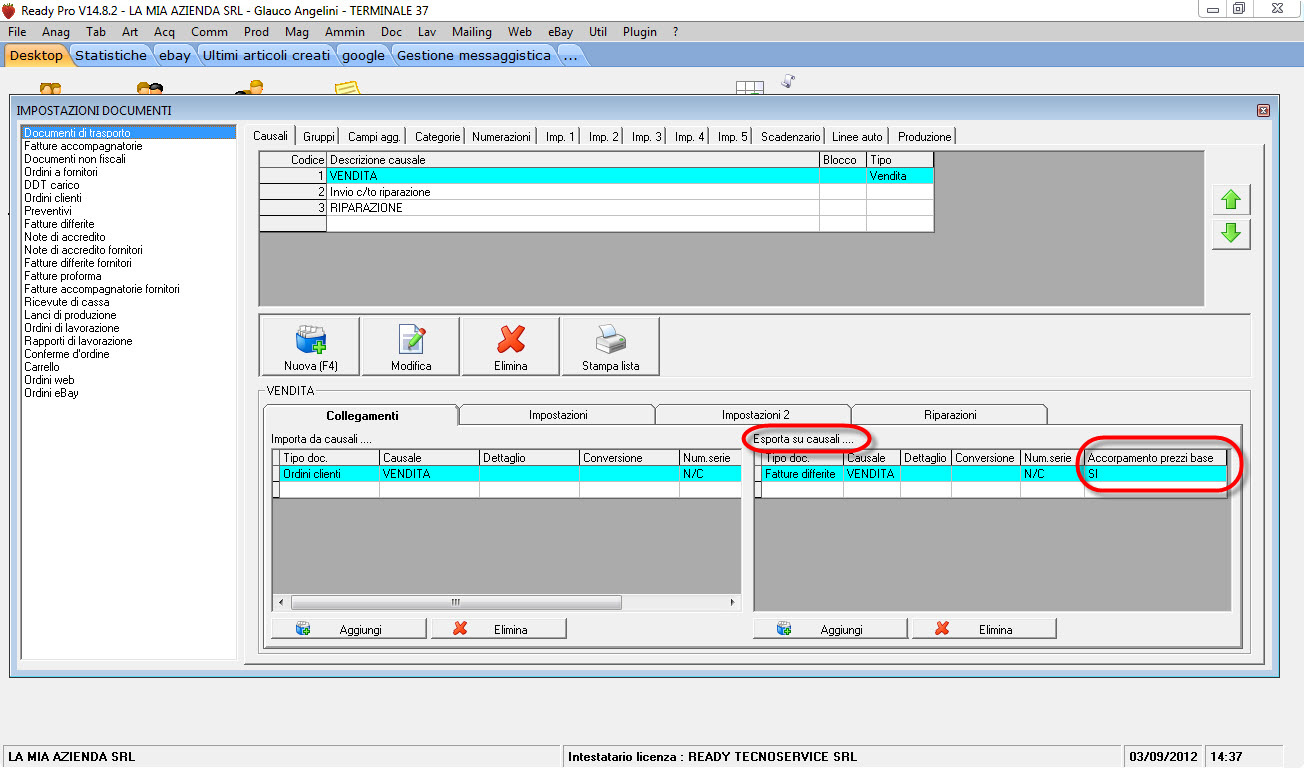This screenshot has width=1304, height=768.
Task: Select Carrello in document list
Action: (x=42, y=367)
